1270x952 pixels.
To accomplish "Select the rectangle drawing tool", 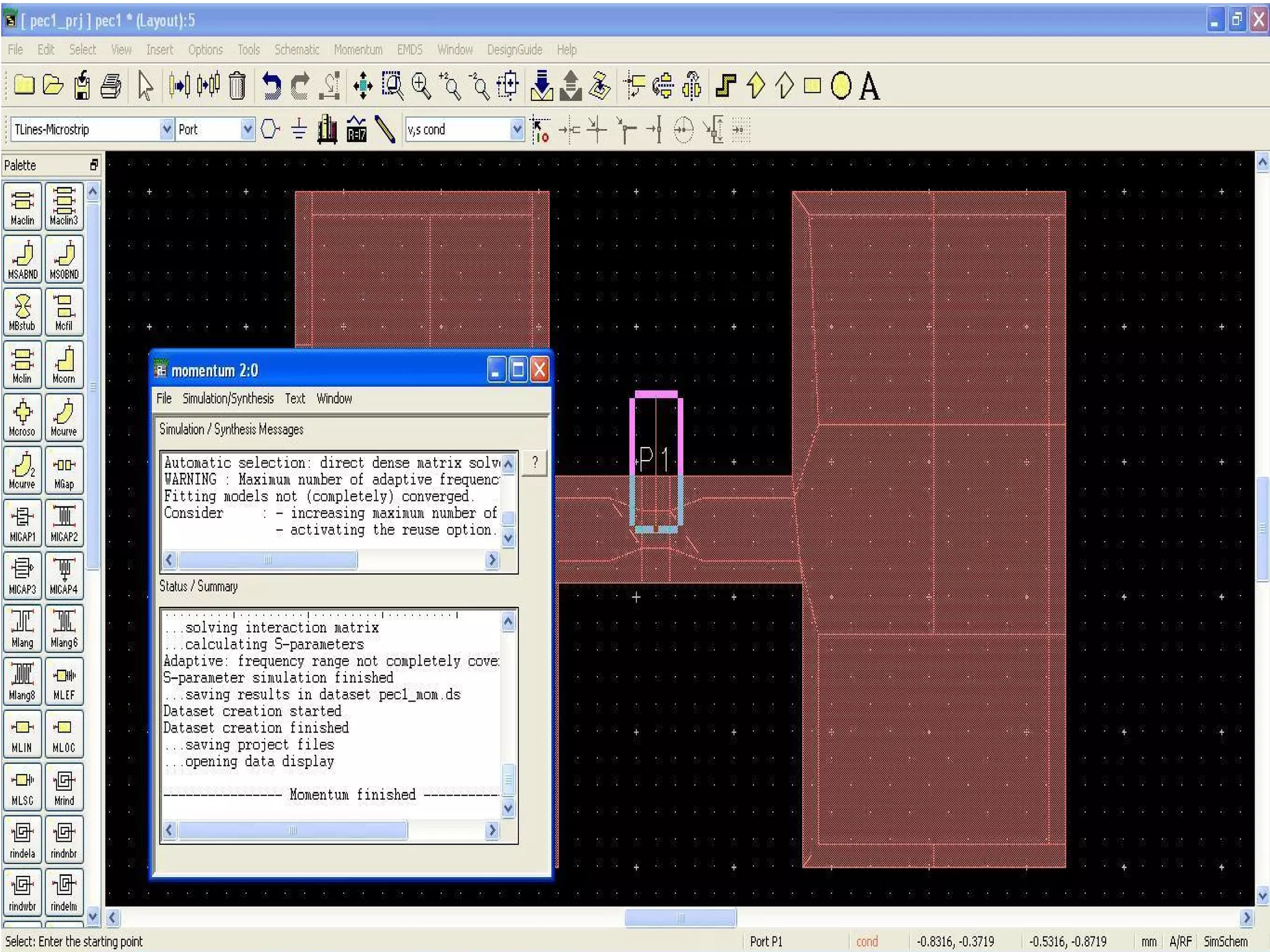I will [x=812, y=86].
